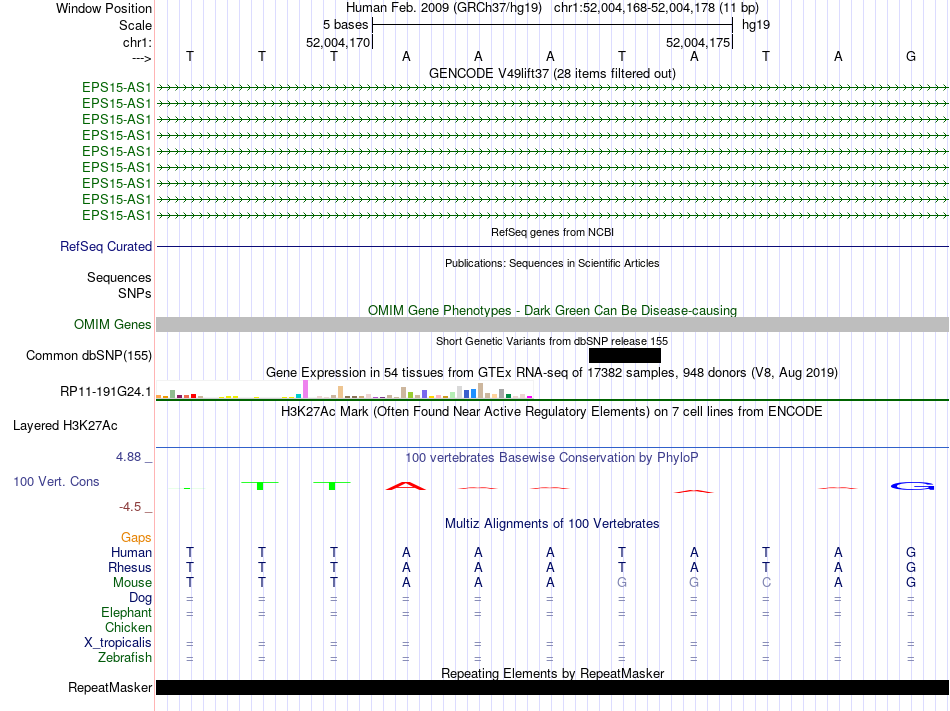The image size is (950, 711).
Task: Click the Human alignment row label
Action: click(x=131, y=552)
